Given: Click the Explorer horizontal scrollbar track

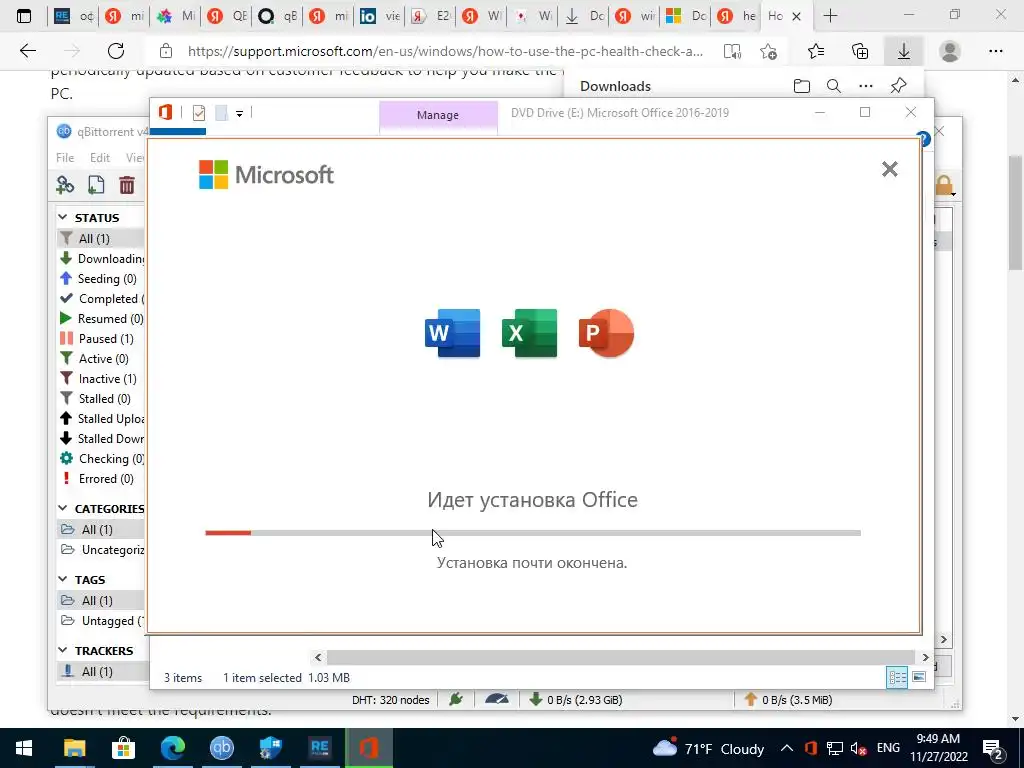Looking at the screenshot, I should pos(620,657).
